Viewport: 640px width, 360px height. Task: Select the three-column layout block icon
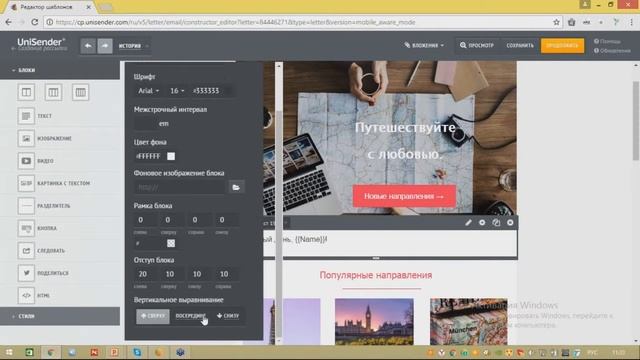(53, 92)
